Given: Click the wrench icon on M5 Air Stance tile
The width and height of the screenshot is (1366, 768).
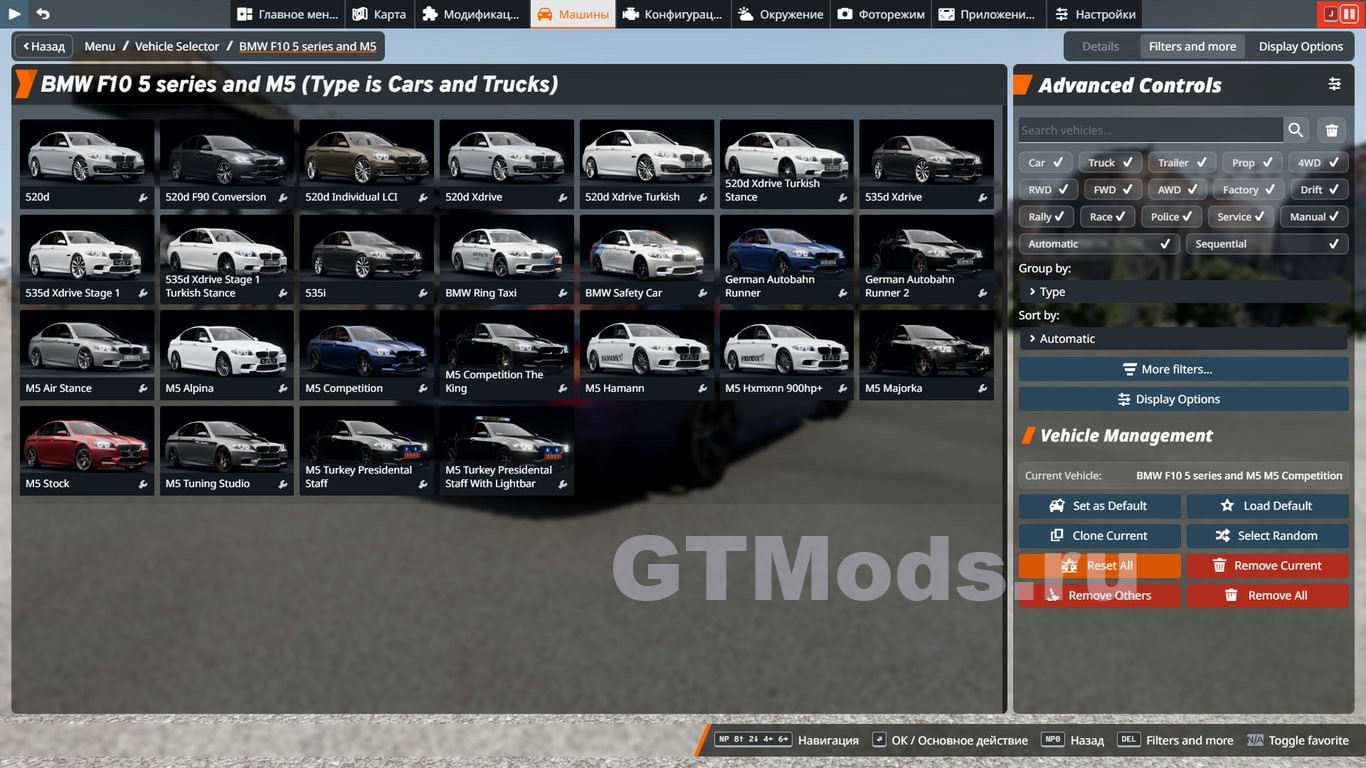Looking at the screenshot, I should tap(143, 389).
